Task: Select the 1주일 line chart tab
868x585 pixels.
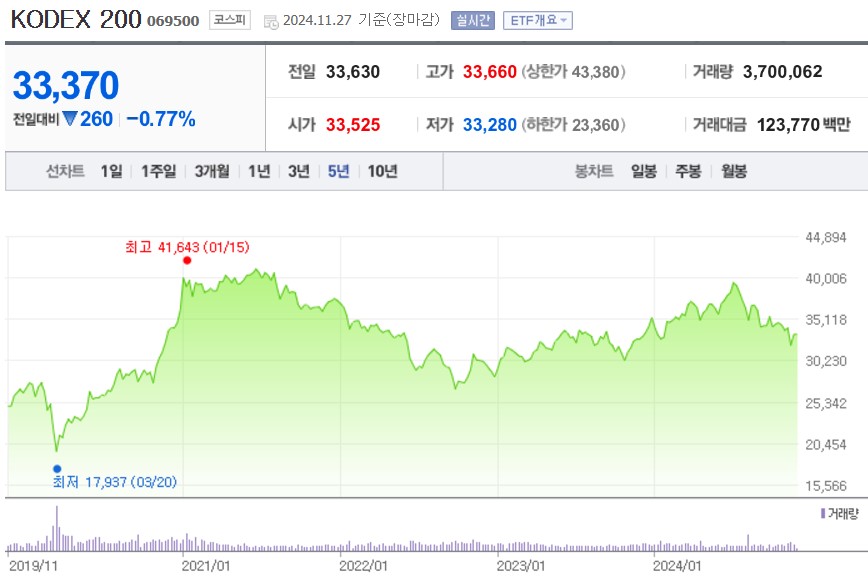Action: click(158, 171)
